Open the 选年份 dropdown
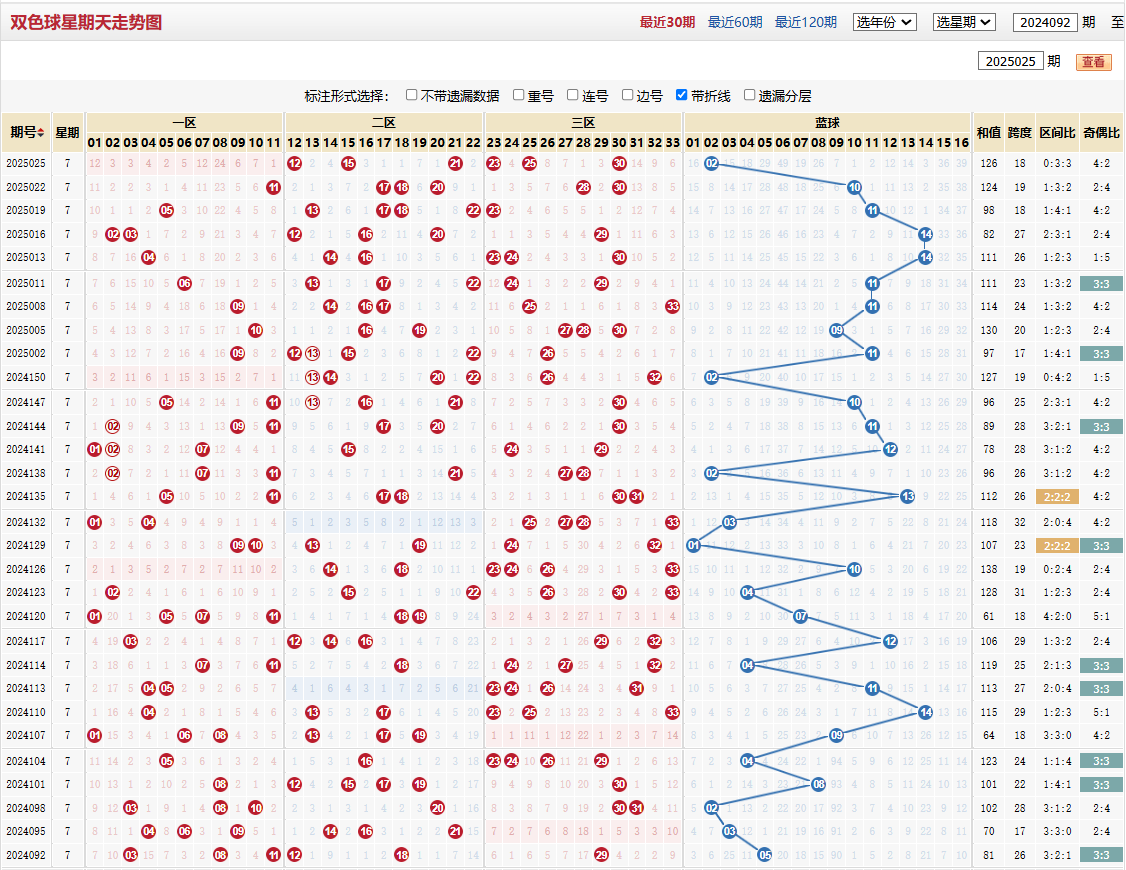The width and height of the screenshot is (1126, 870). tap(885, 22)
